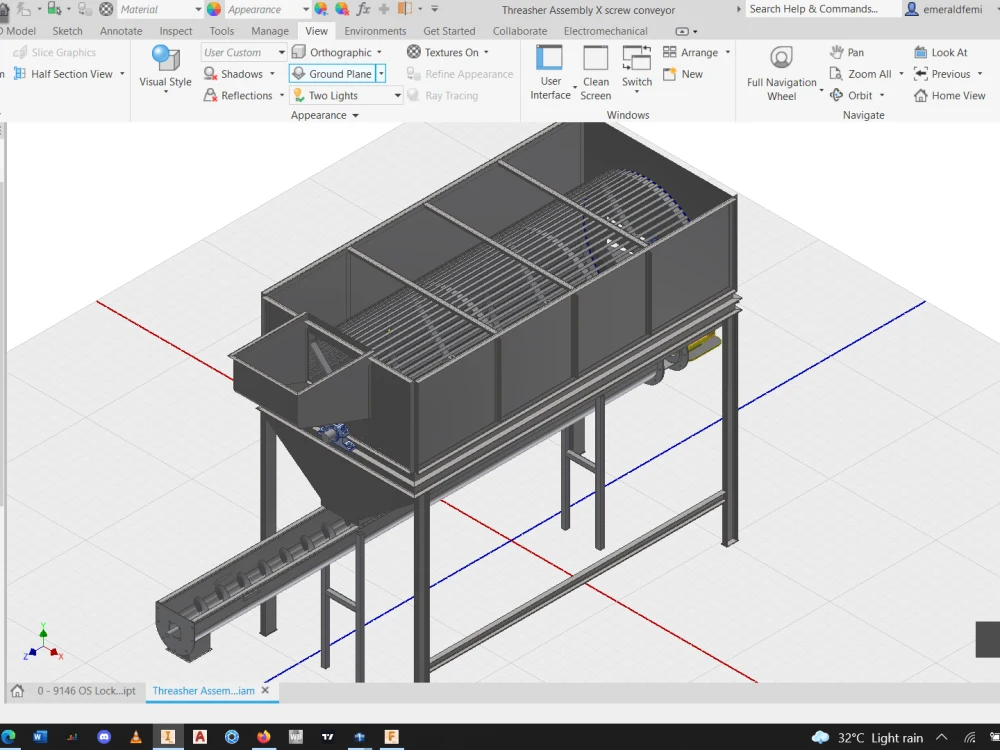1000x750 pixels.
Task: Click the Shadows icon
Action: 210,74
